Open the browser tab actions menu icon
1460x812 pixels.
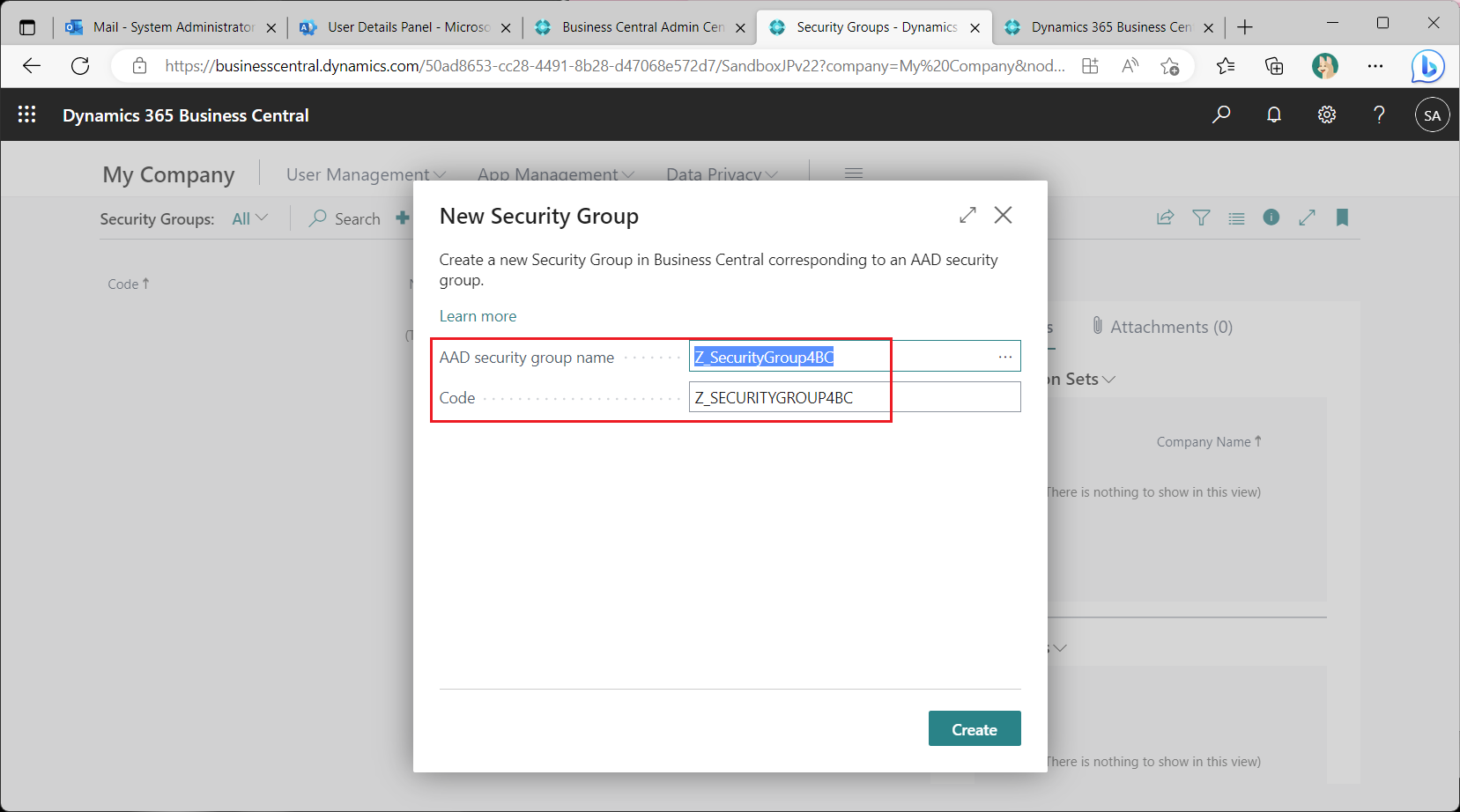pos(27,27)
